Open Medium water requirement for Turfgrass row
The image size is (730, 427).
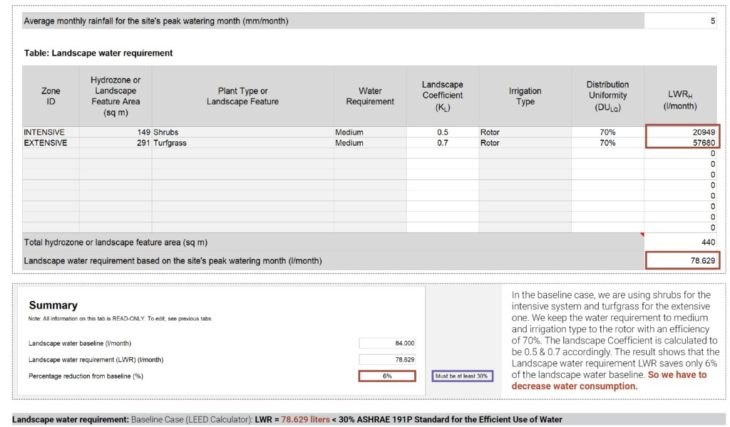click(x=369, y=143)
